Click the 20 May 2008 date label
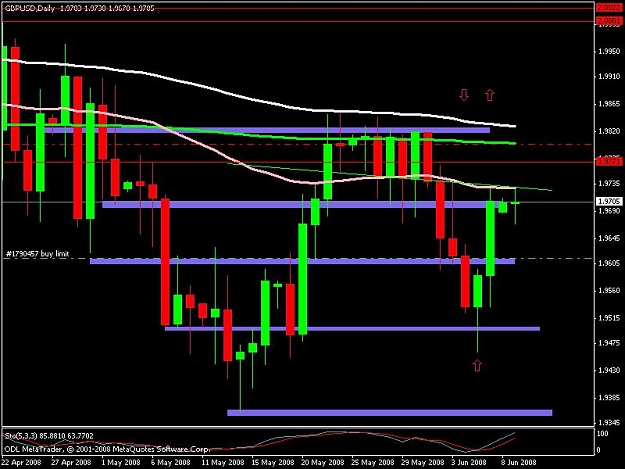The height and width of the screenshot is (469, 625). click(323, 462)
